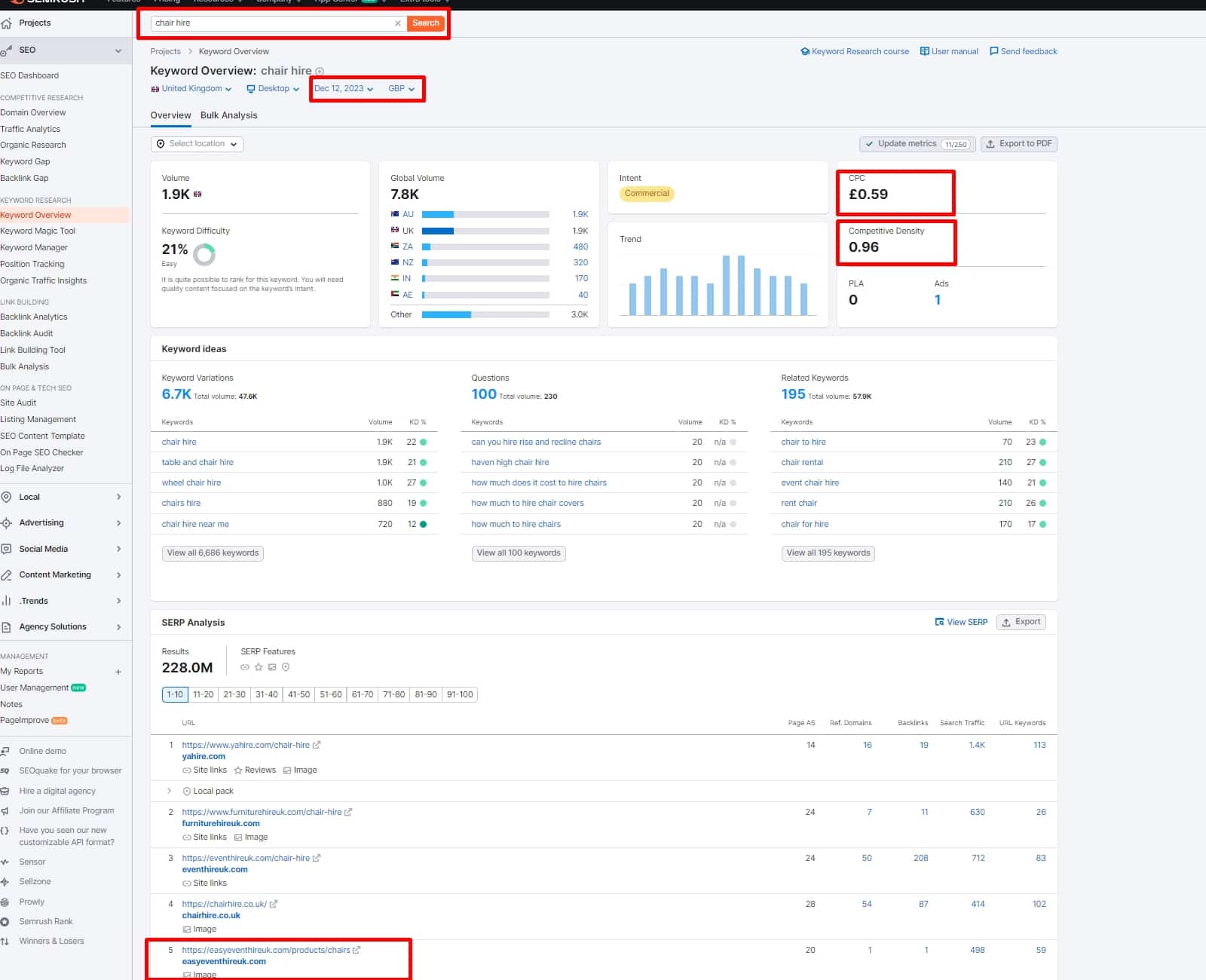Viewport: 1206px width, 980px height.
Task: Open Backlink Analytics from sidebar
Action: pyautogui.click(x=34, y=317)
